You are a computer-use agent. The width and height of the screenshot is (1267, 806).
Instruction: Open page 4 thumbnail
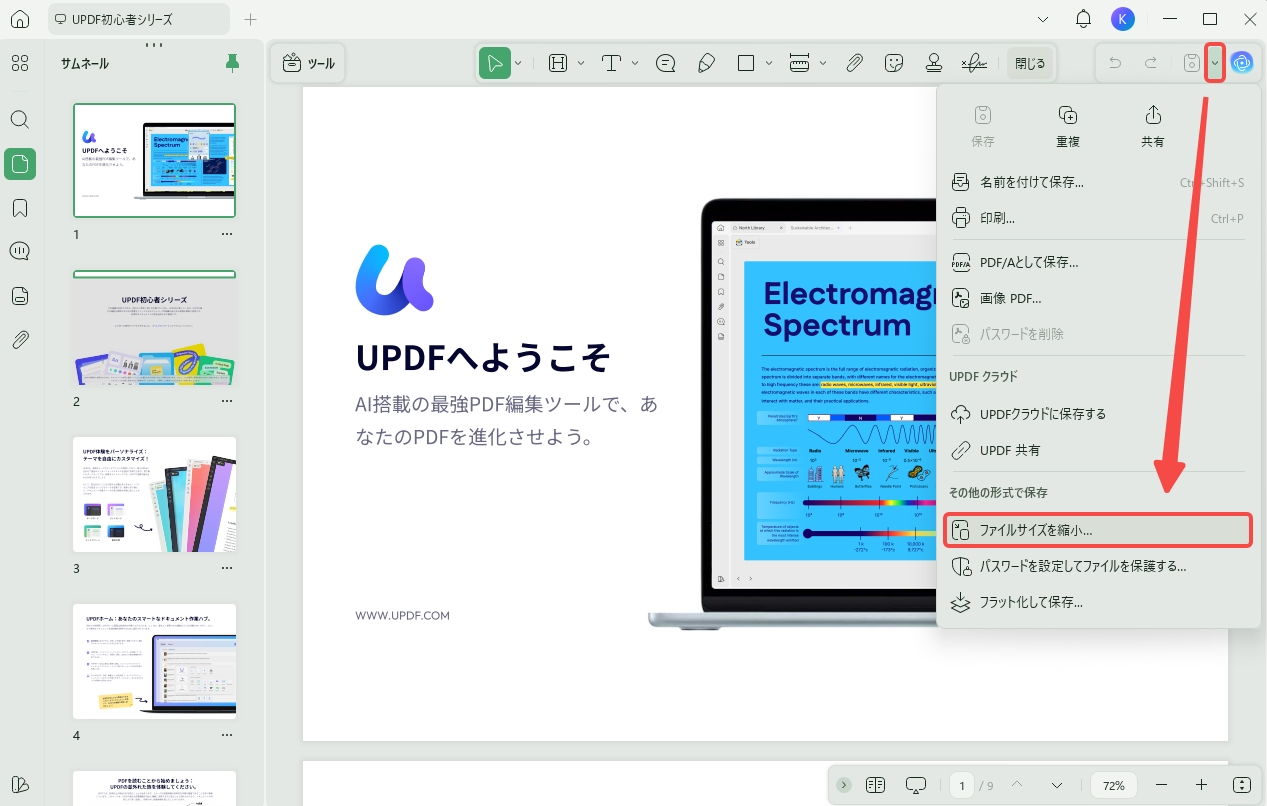(x=154, y=661)
